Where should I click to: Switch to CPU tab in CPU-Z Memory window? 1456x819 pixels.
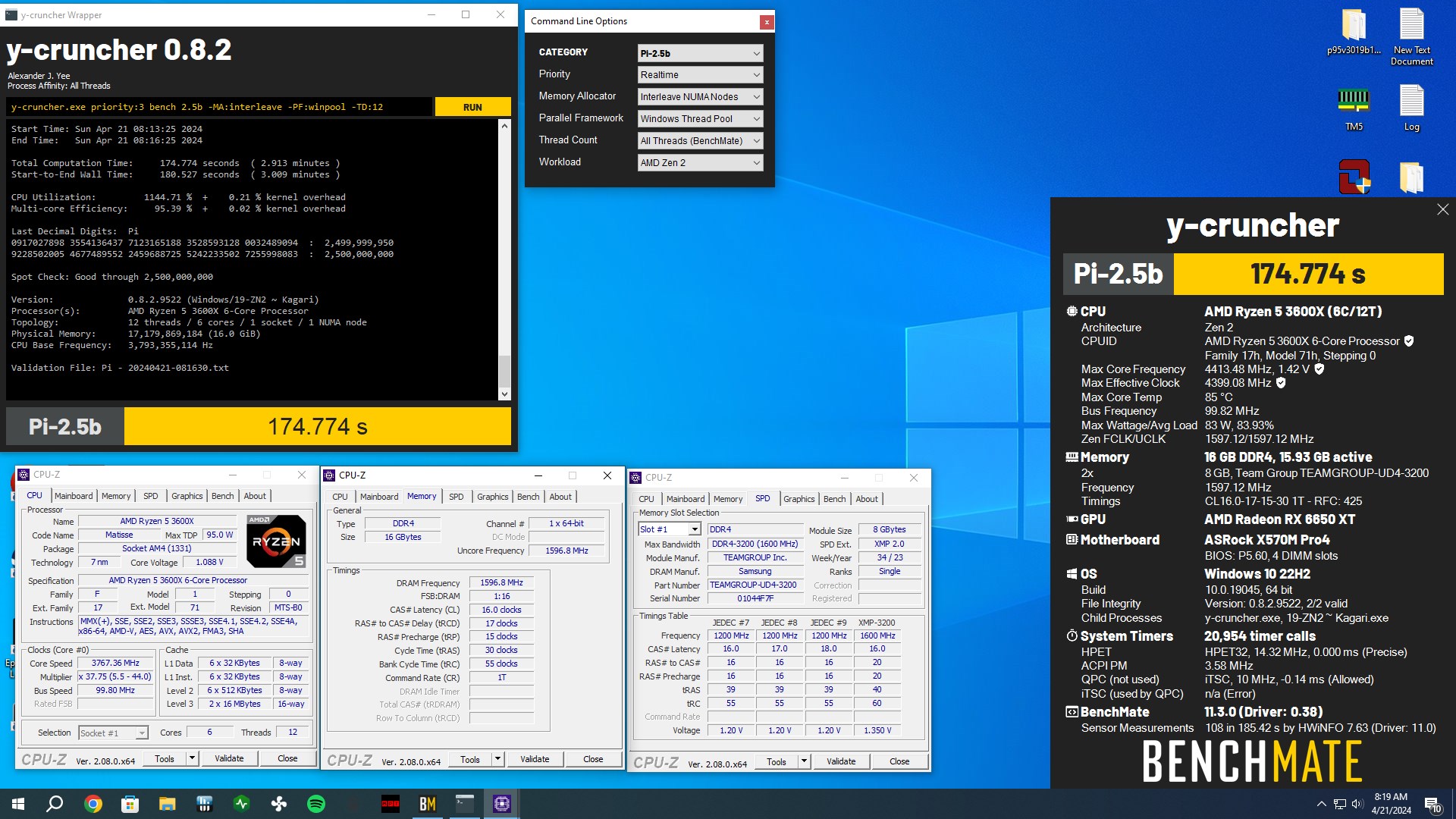[x=340, y=497]
